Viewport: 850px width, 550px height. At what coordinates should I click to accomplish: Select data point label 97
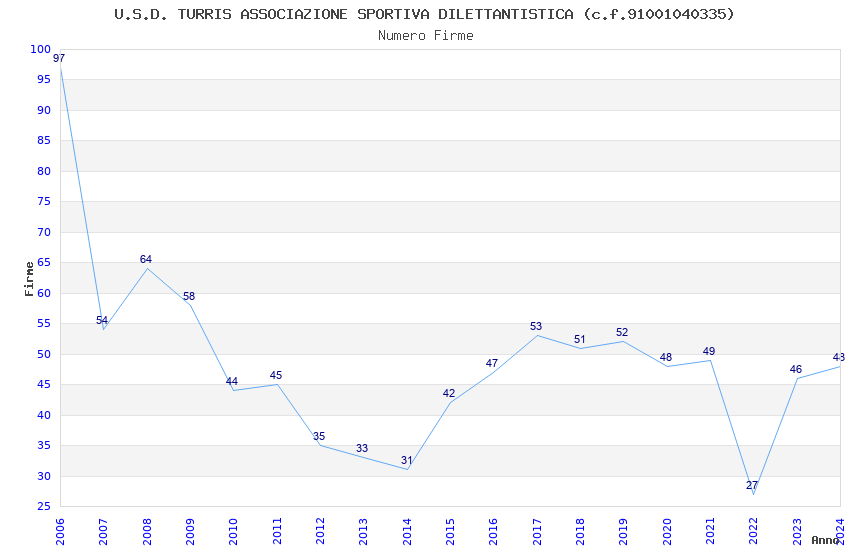click(x=59, y=58)
